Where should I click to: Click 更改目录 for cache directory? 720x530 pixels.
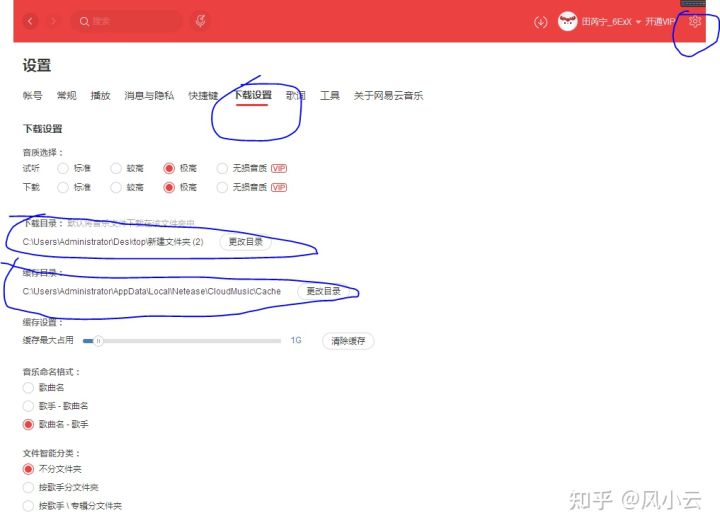[323, 291]
